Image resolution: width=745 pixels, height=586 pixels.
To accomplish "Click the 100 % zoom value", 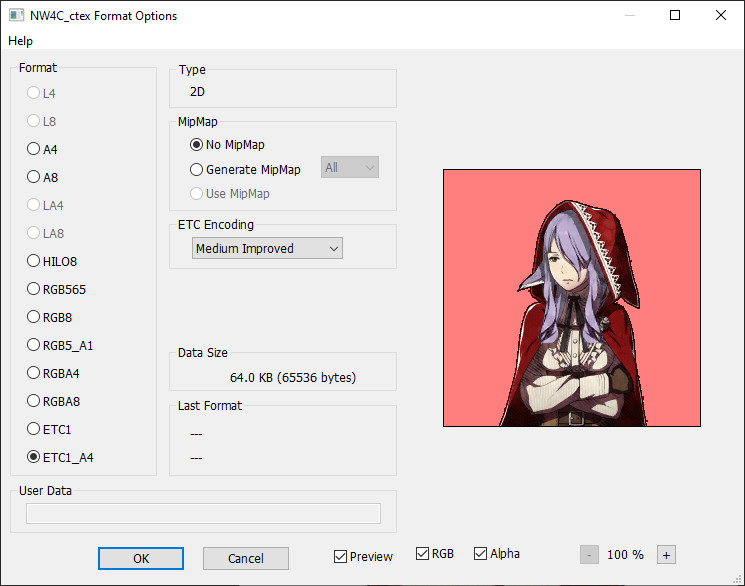I will (x=625, y=555).
